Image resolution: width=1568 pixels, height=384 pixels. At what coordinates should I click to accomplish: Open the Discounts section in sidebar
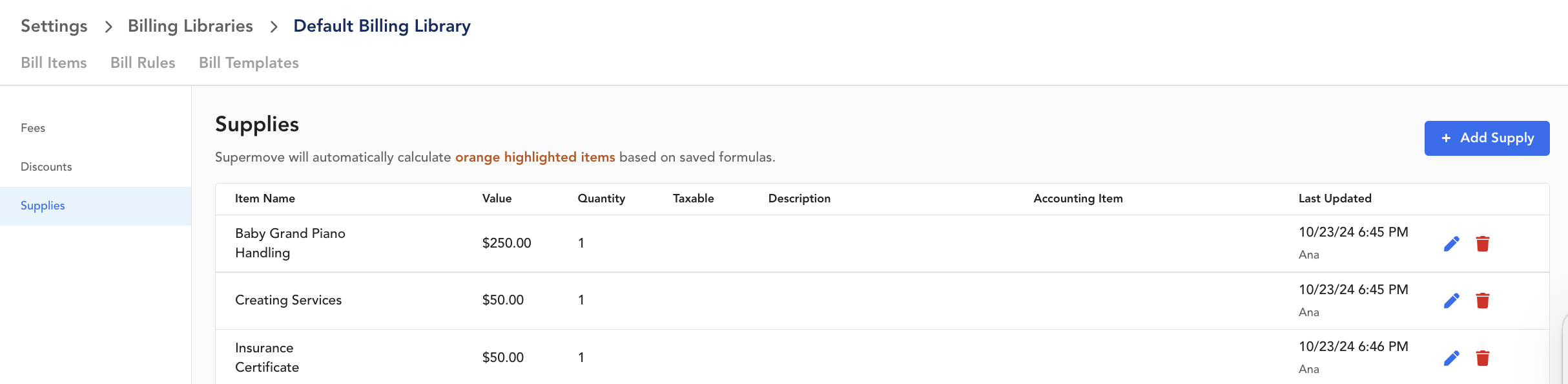point(46,167)
